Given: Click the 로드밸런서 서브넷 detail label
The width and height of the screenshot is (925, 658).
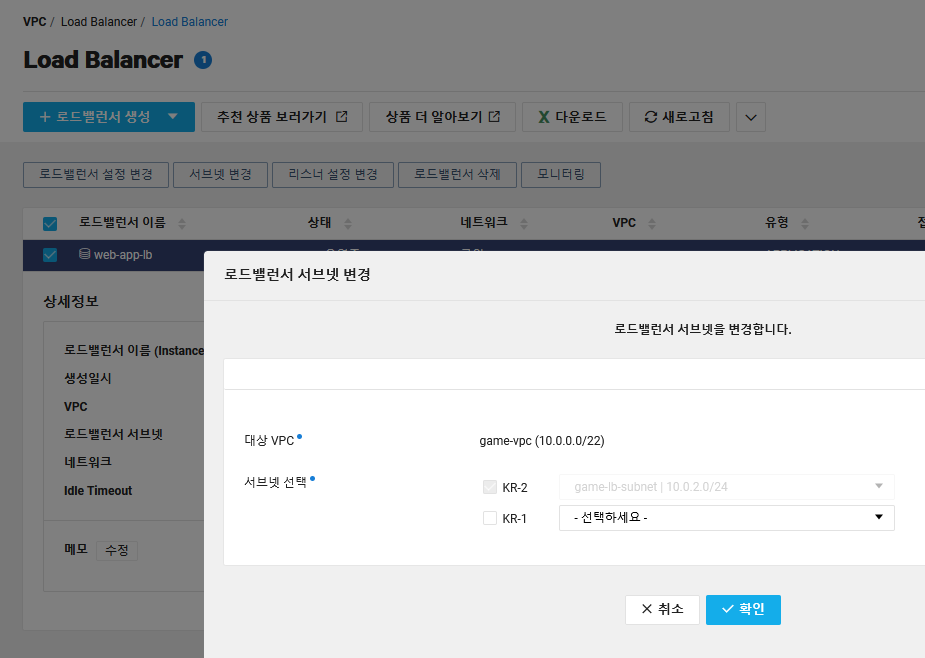Looking at the screenshot, I should tap(113, 434).
